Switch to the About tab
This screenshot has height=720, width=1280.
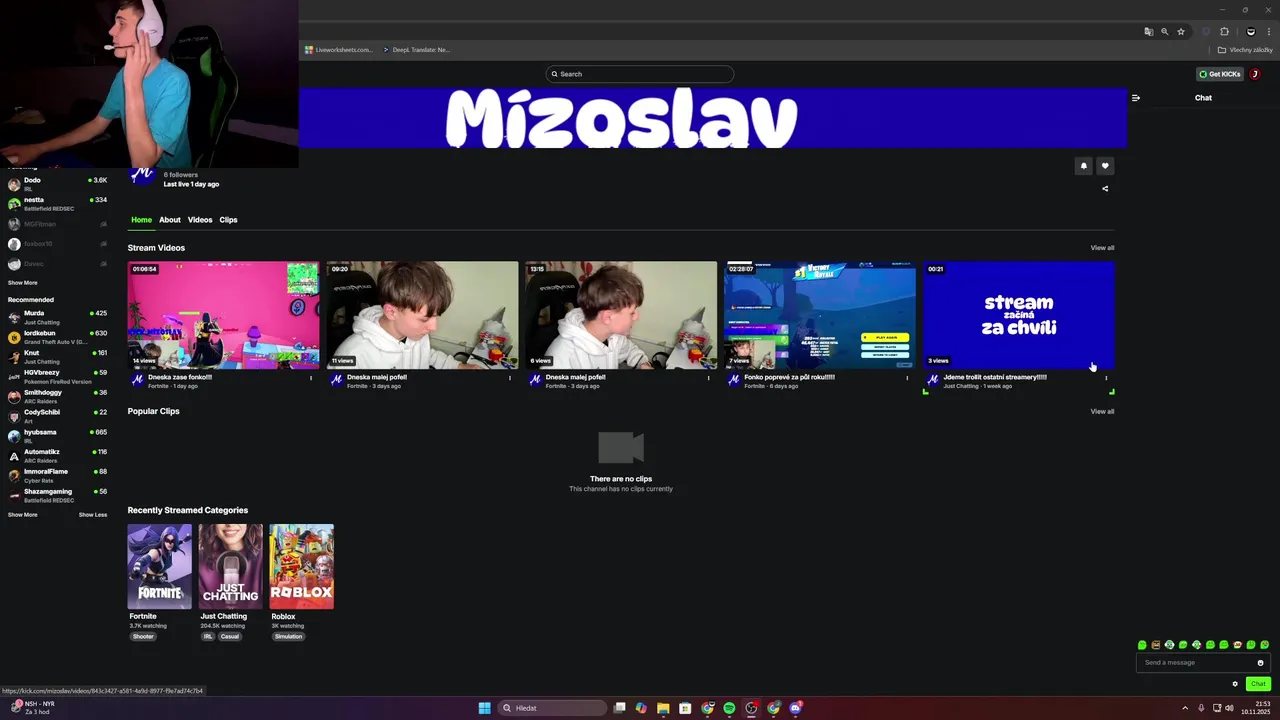(170, 220)
